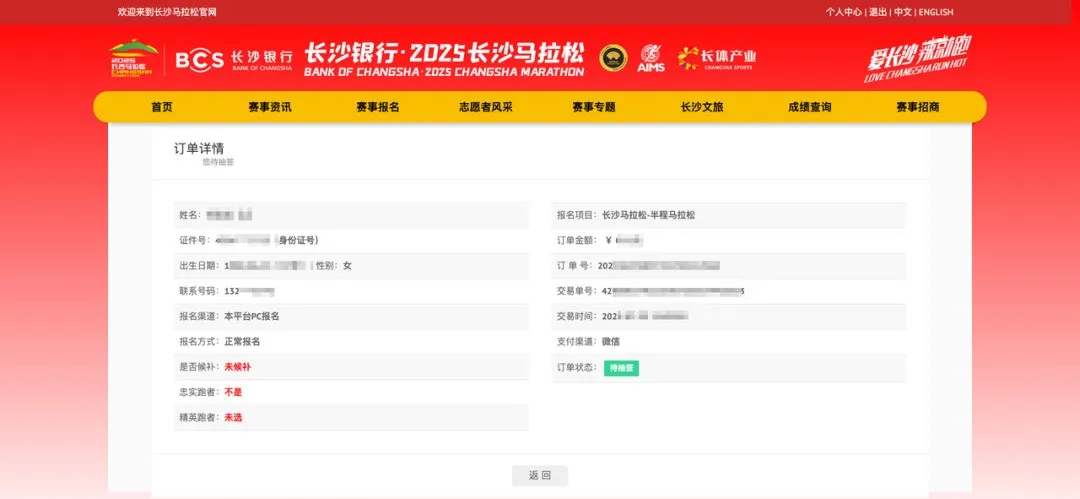Switch language to ENGLISH

[x=936, y=12]
